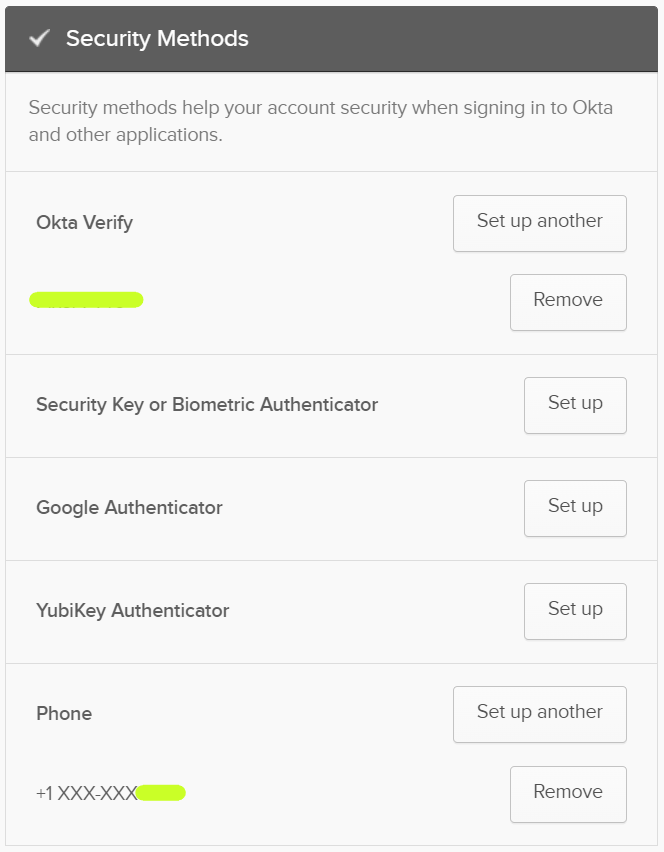Select the Okta Verify label
664x852 pixels.
coord(84,223)
